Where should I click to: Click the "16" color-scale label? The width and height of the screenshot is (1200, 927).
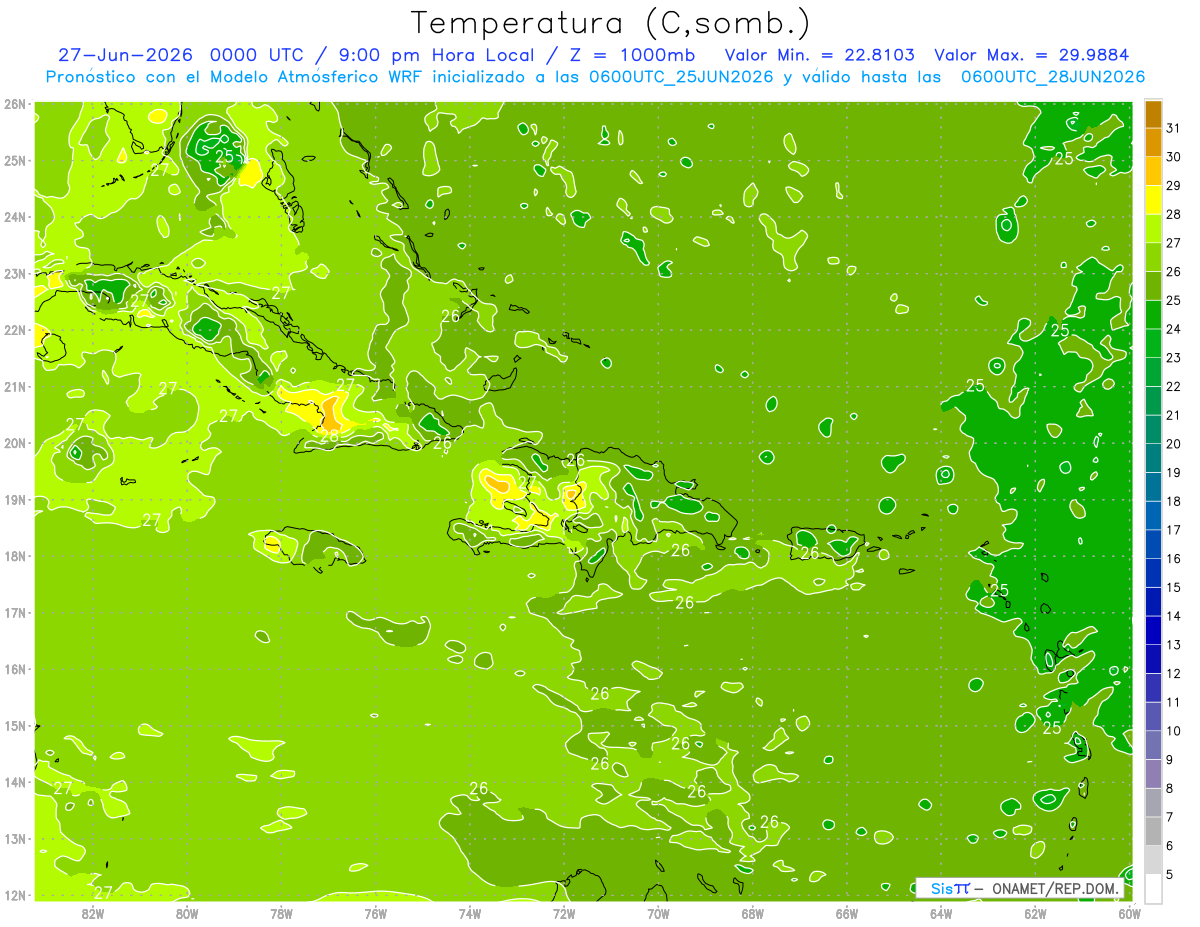1174,559
